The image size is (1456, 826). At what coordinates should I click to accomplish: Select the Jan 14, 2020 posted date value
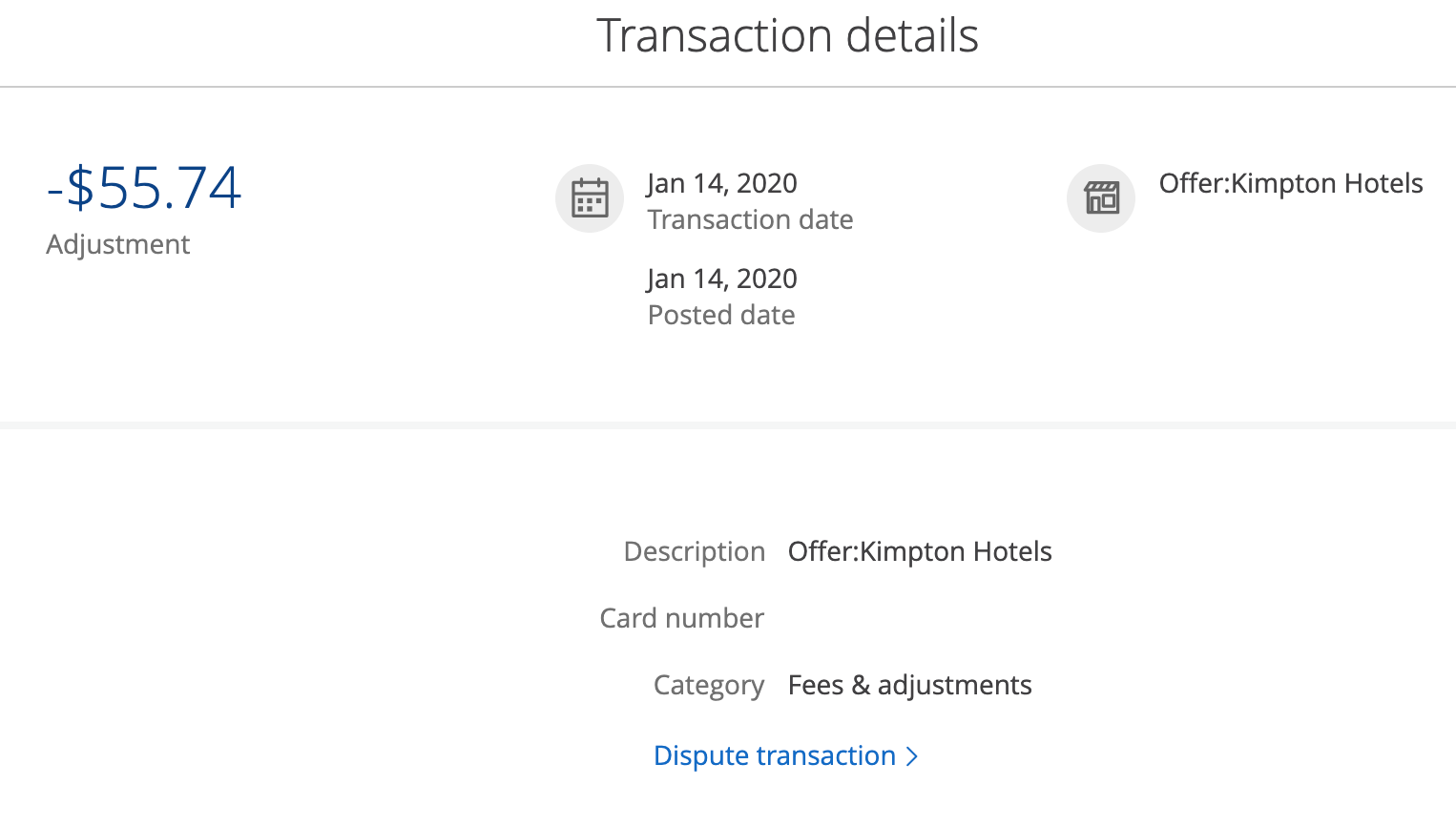click(x=721, y=279)
